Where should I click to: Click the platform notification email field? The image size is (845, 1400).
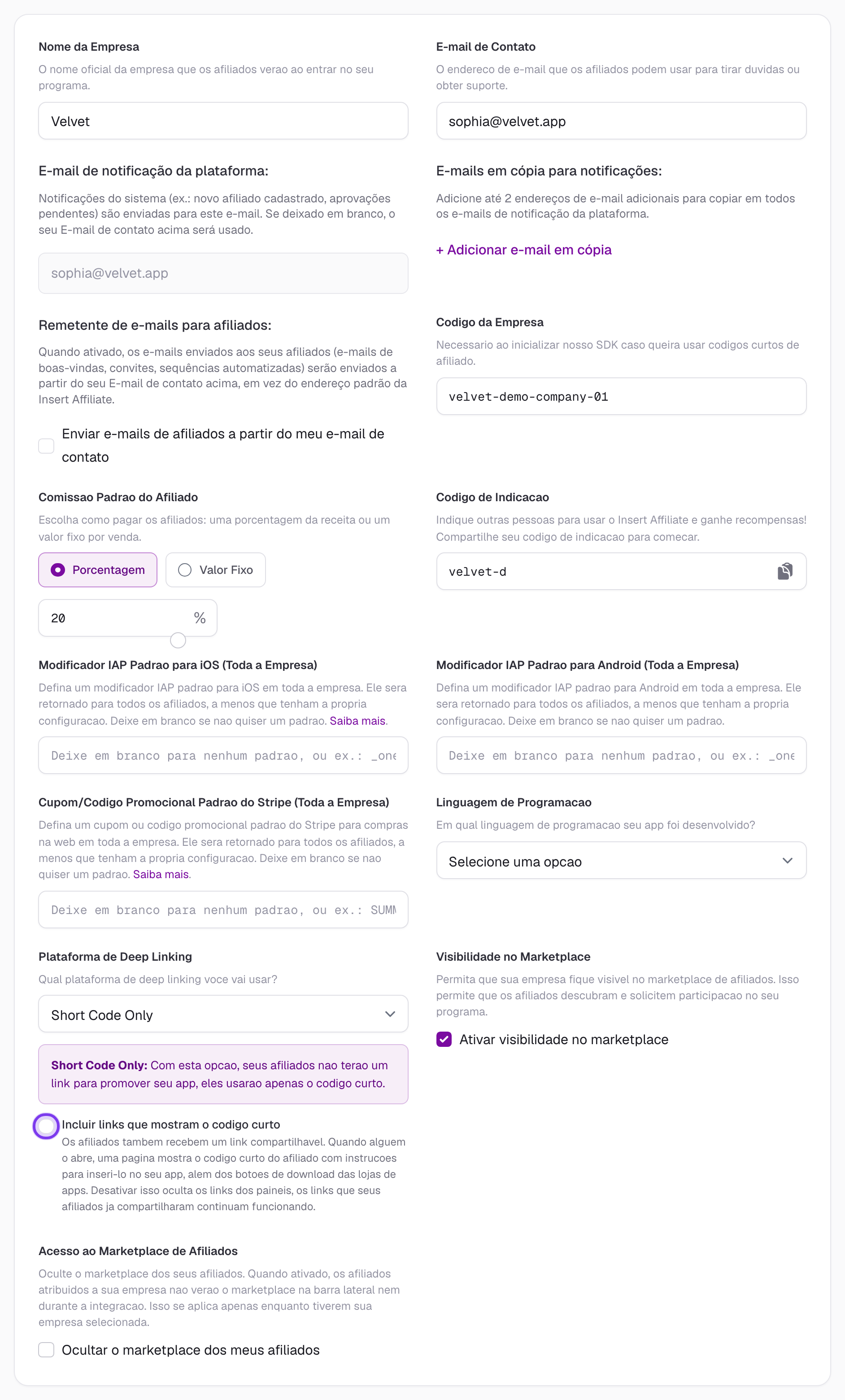tap(223, 273)
